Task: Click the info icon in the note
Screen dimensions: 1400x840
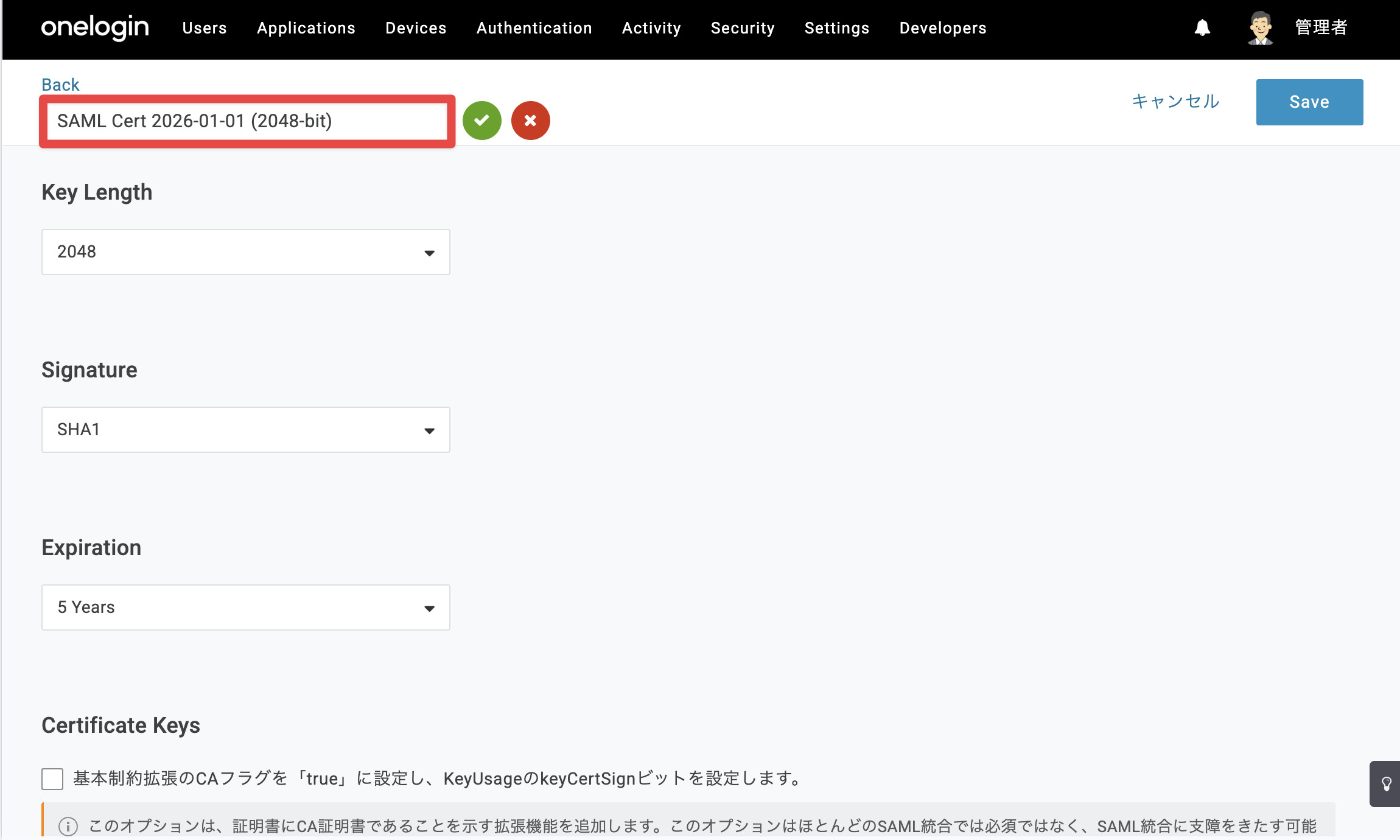Action: 68,826
